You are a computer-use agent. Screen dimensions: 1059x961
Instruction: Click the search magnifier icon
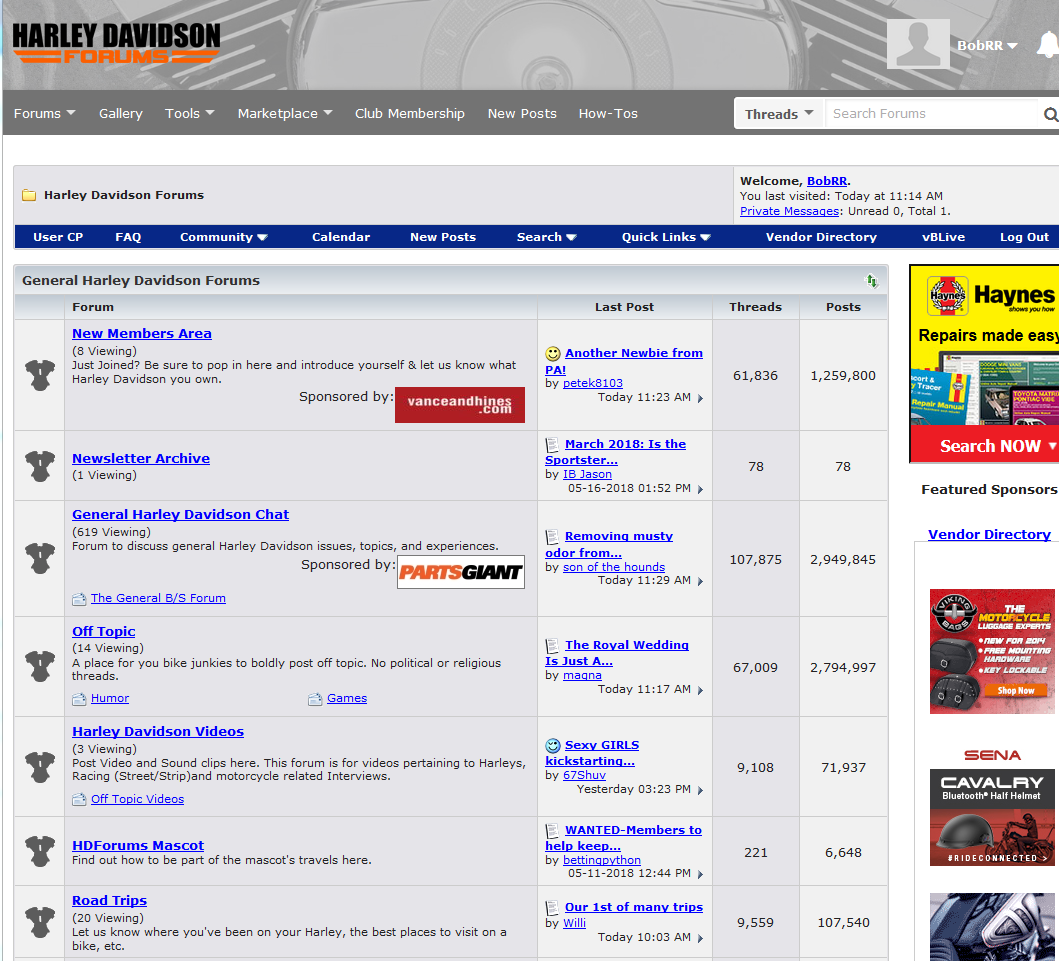[1050, 115]
